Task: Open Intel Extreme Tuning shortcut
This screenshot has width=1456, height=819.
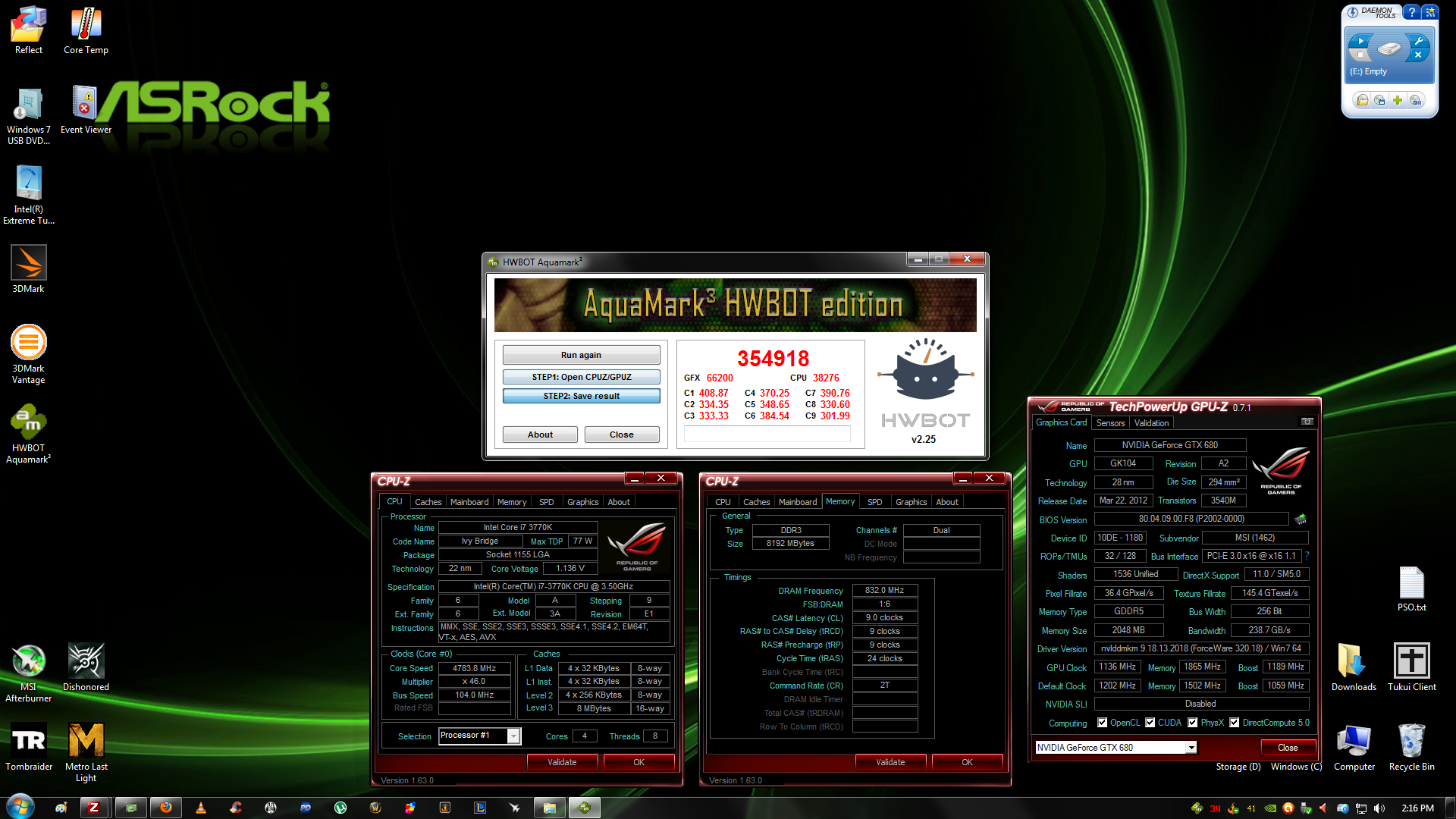Action: coord(29,195)
